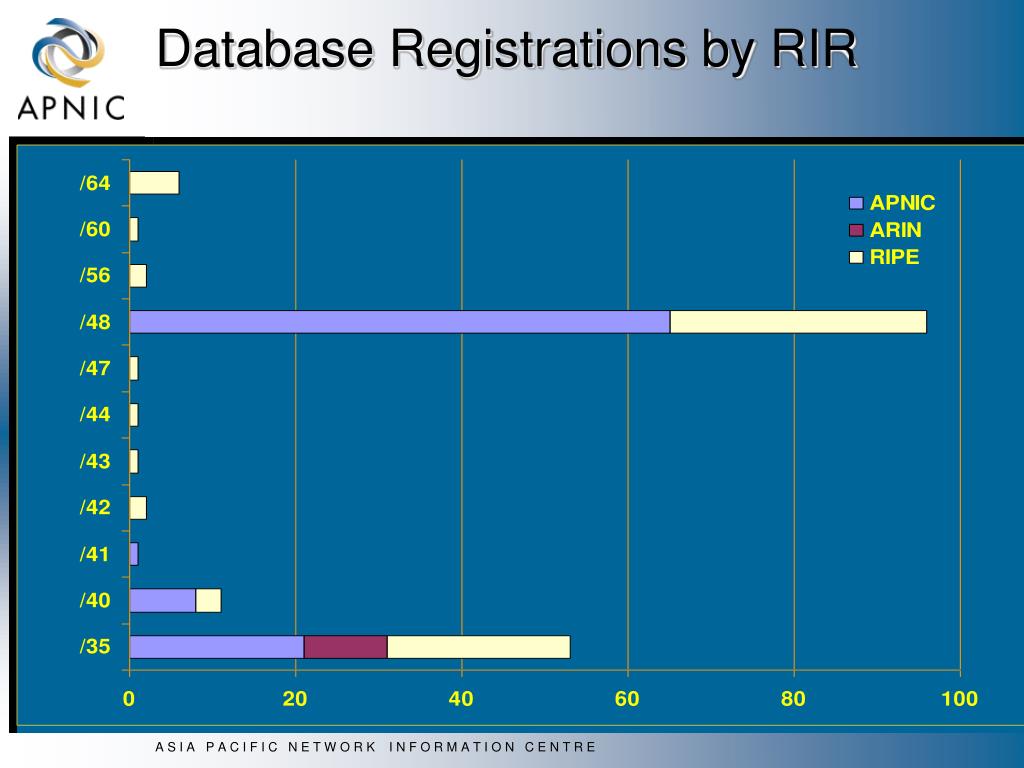Click the x-axis value 40
1024x768 pixels.
(461, 699)
